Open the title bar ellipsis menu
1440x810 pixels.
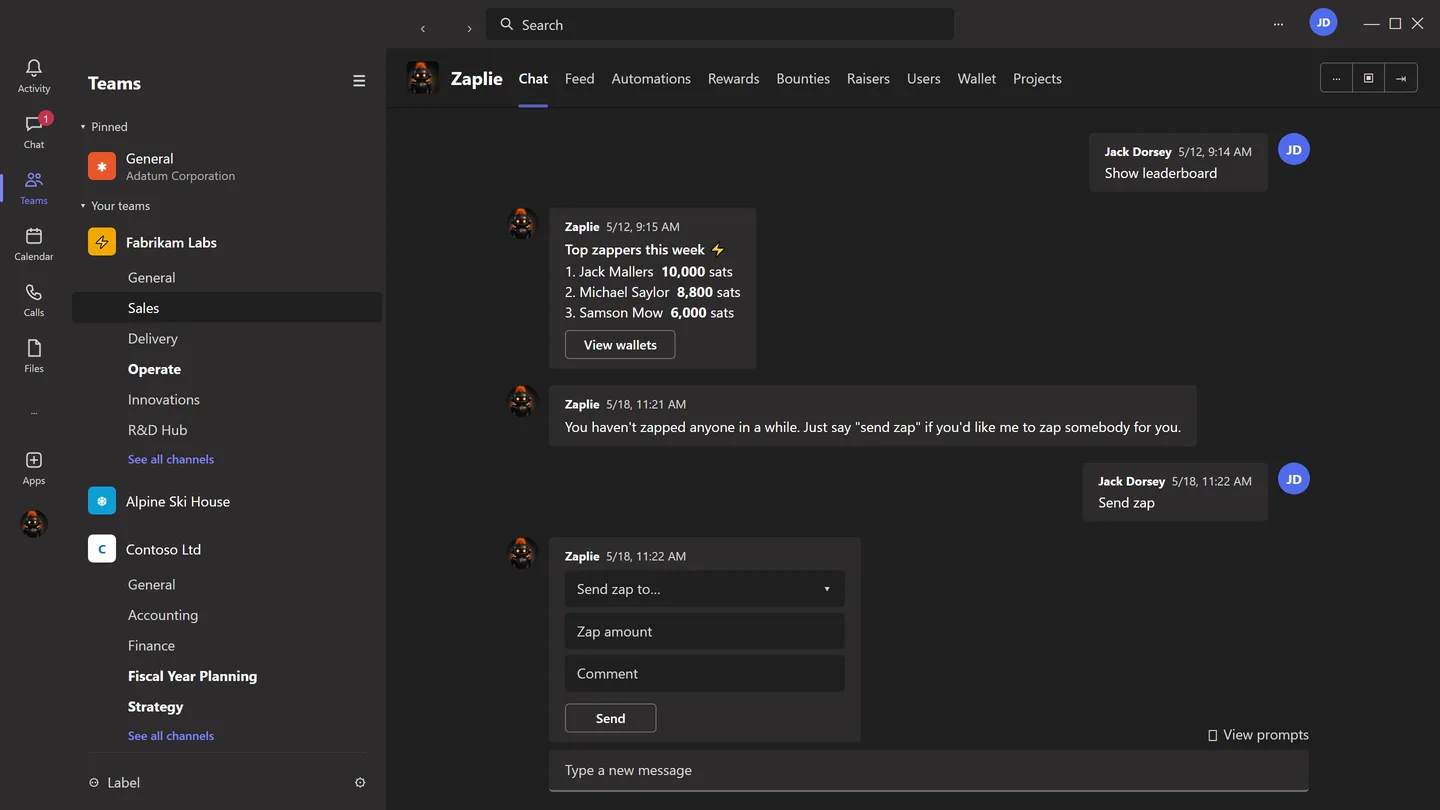tap(1278, 24)
